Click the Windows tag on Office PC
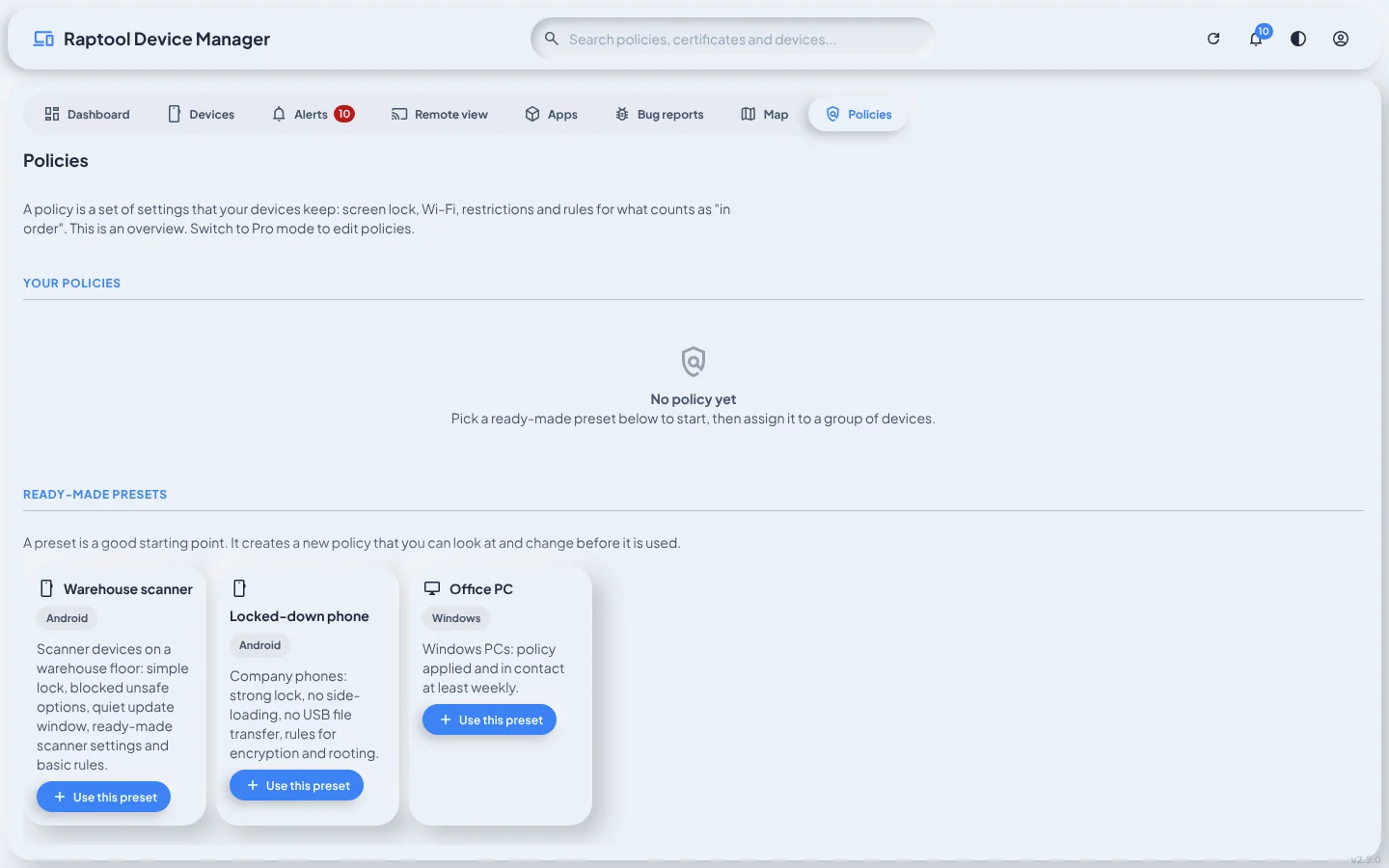 [x=456, y=618]
